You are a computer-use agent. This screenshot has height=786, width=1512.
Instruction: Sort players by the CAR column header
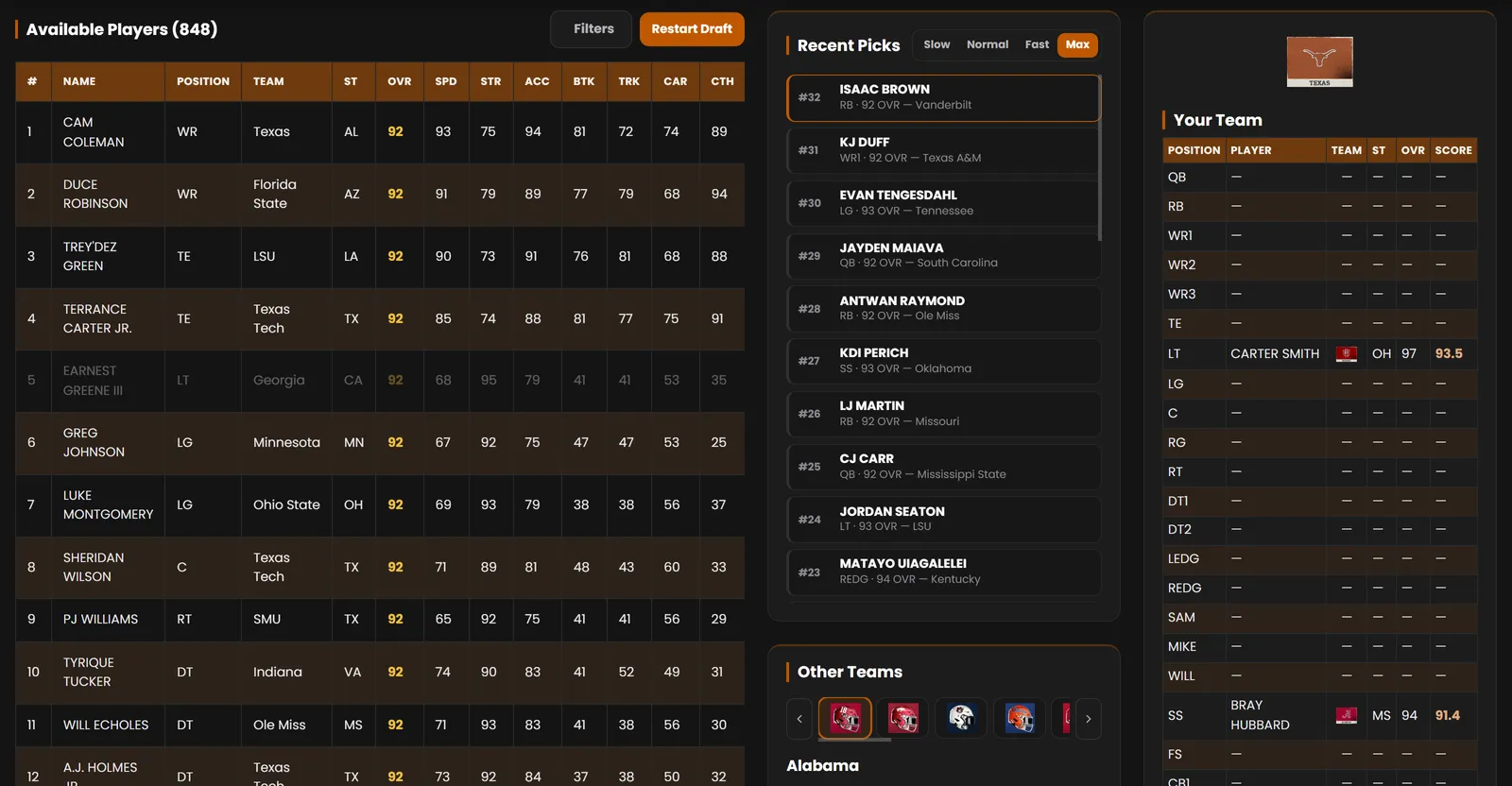coord(676,81)
